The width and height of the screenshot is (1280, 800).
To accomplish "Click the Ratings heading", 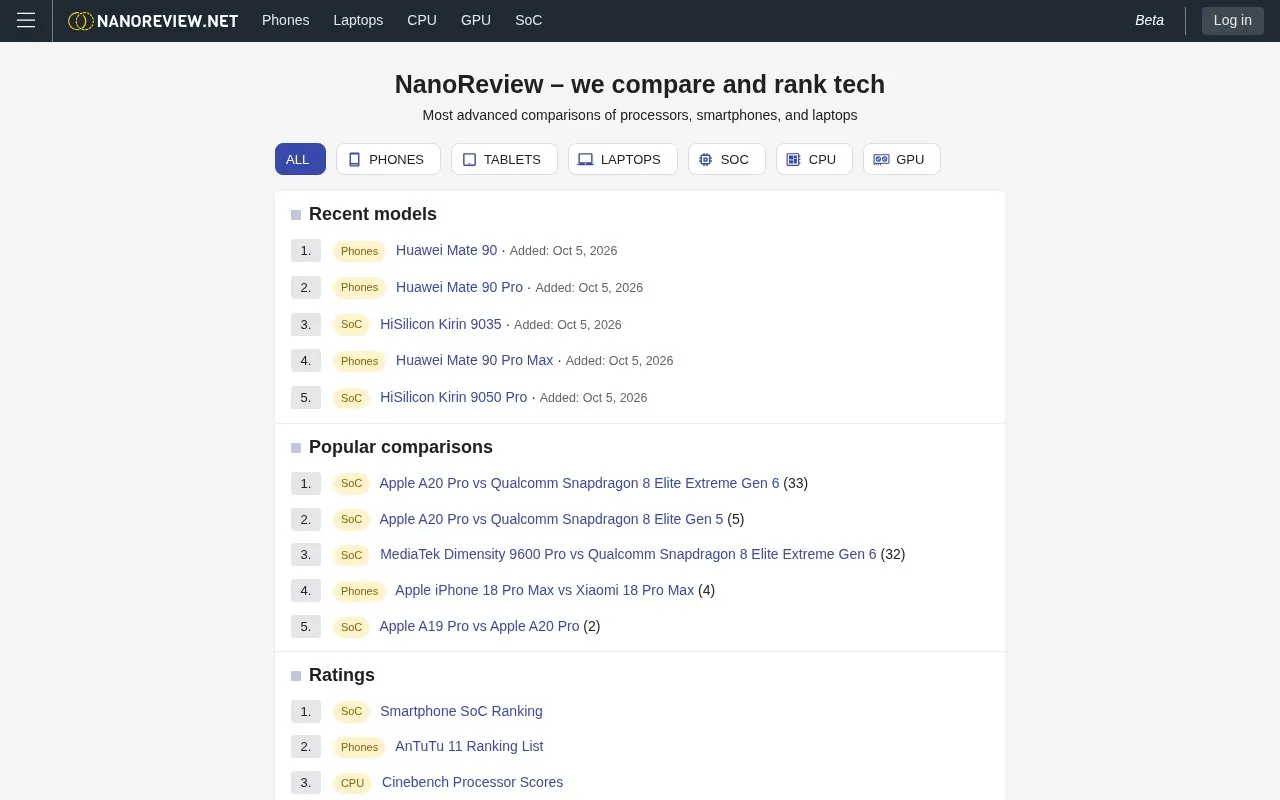I will tap(342, 675).
